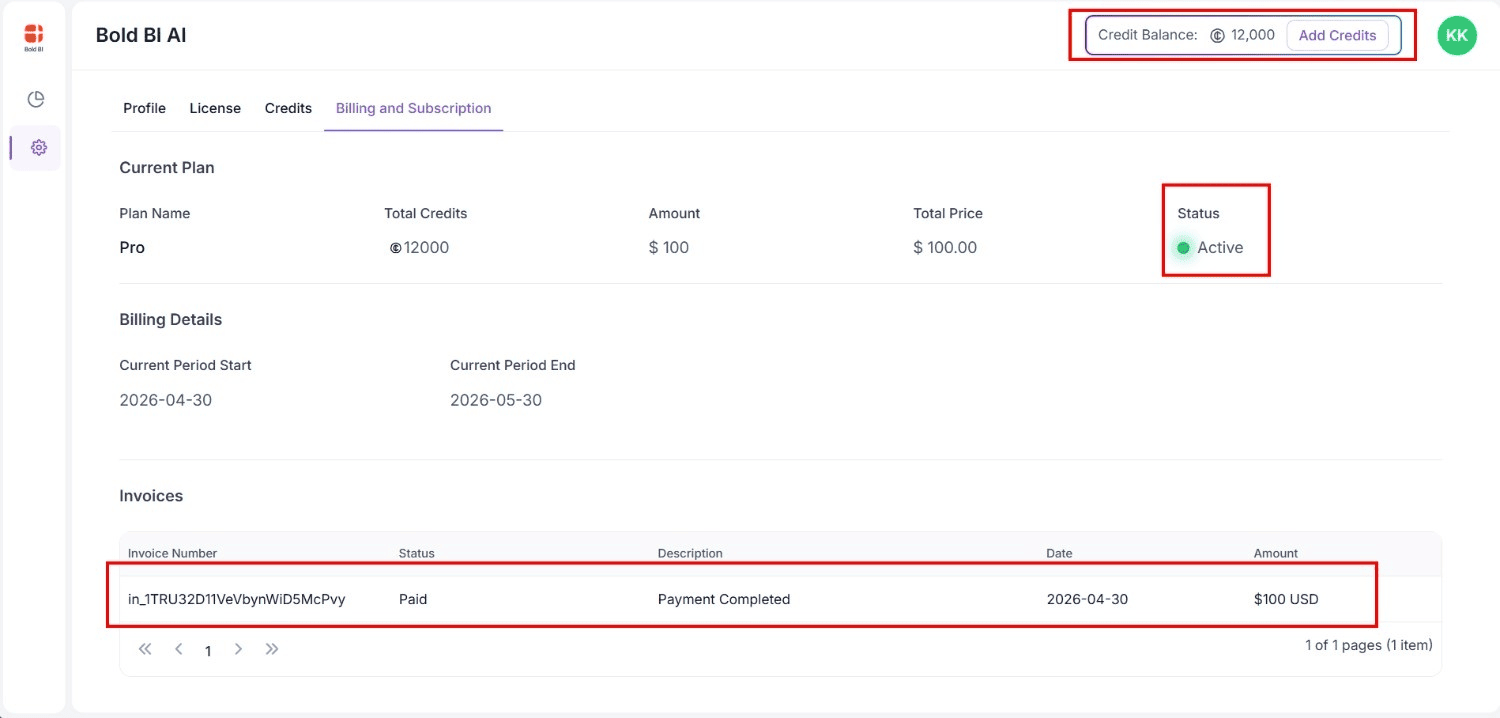Go to last page of invoices
The image size is (1500, 718).
[x=272, y=649]
